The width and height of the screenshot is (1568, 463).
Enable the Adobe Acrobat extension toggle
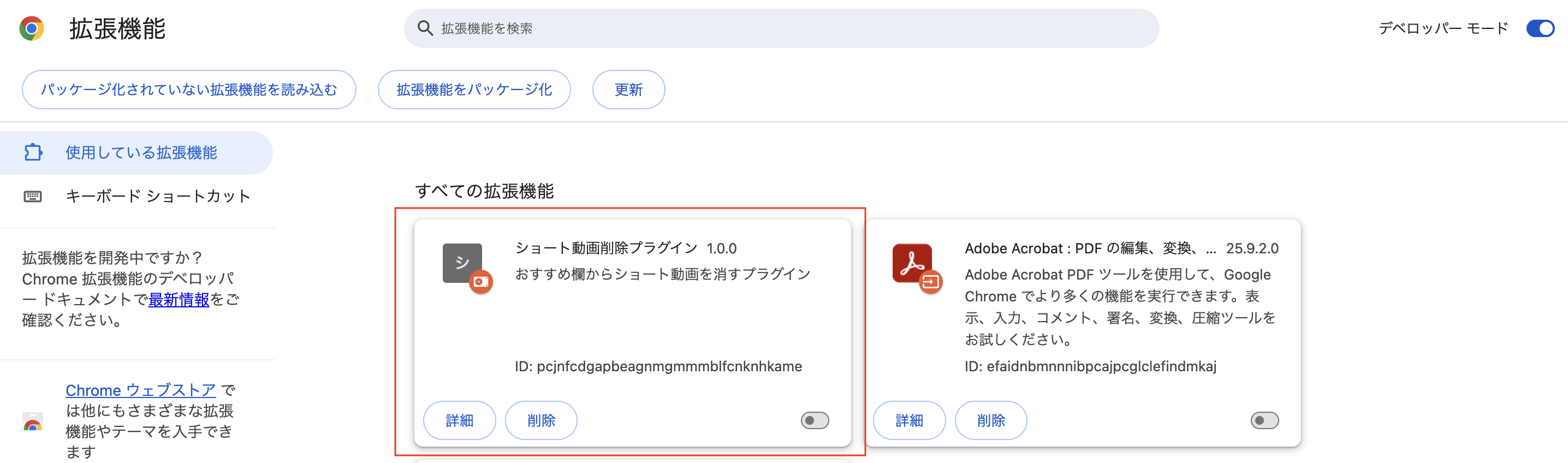1265,420
